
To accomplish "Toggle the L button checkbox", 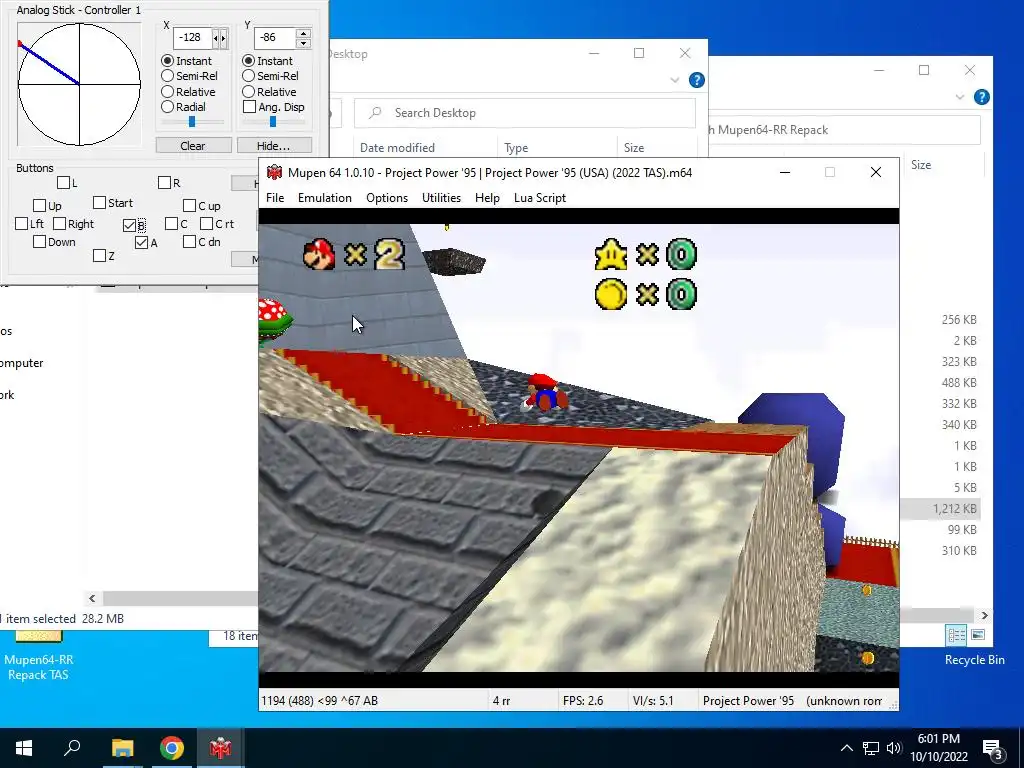I will (63, 183).
